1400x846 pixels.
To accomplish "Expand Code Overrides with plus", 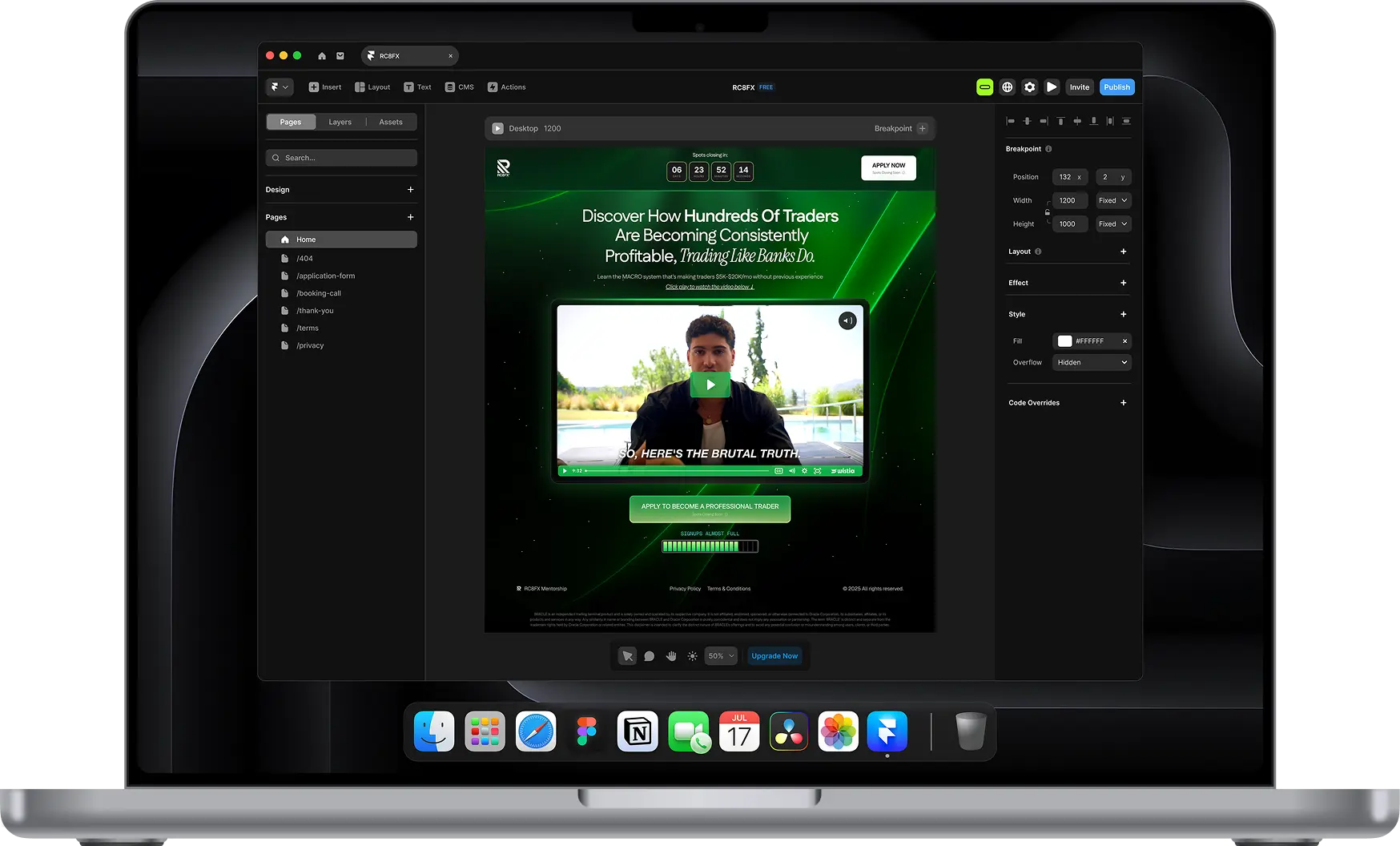I will pos(1123,403).
